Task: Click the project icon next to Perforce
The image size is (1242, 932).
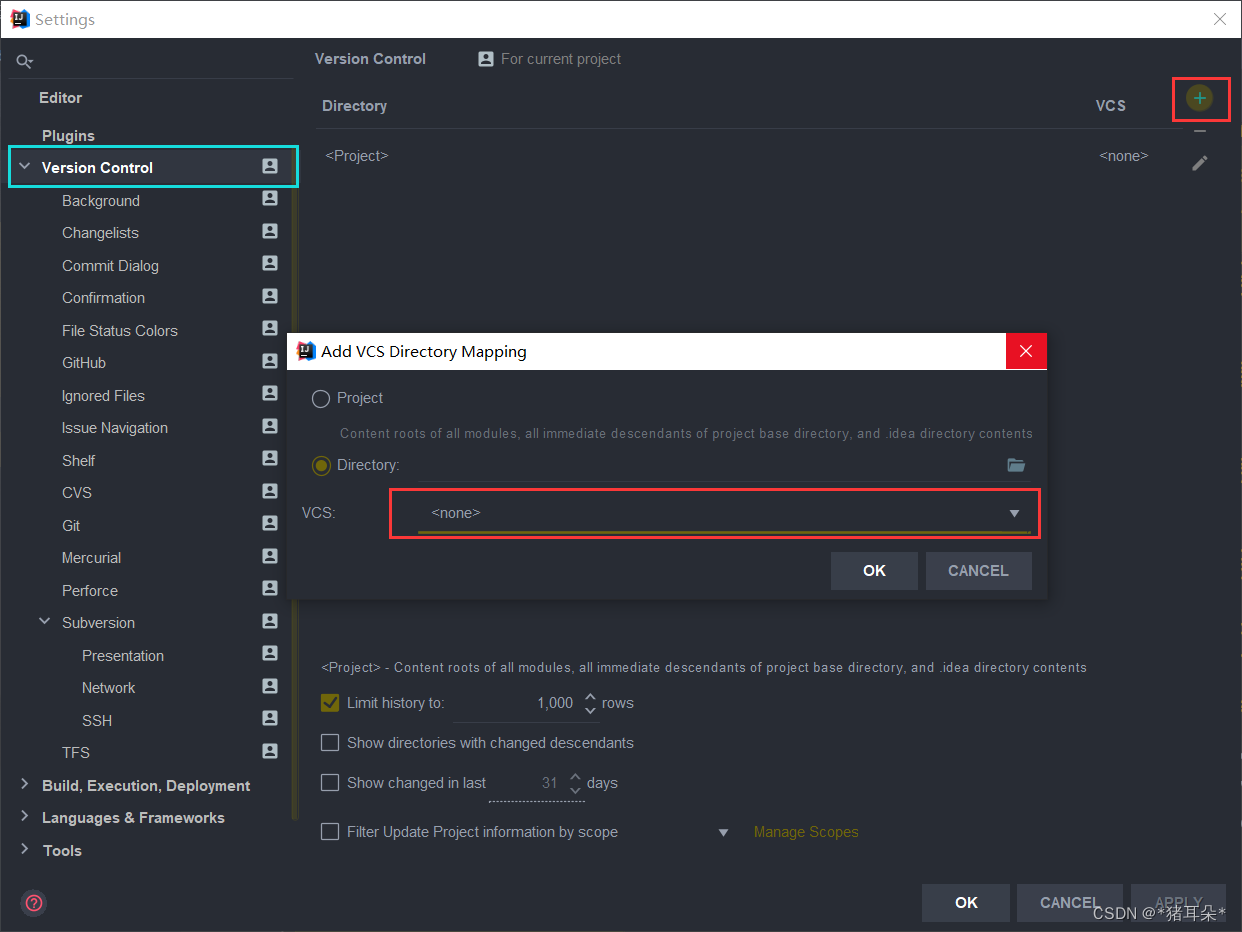Action: coord(270,589)
